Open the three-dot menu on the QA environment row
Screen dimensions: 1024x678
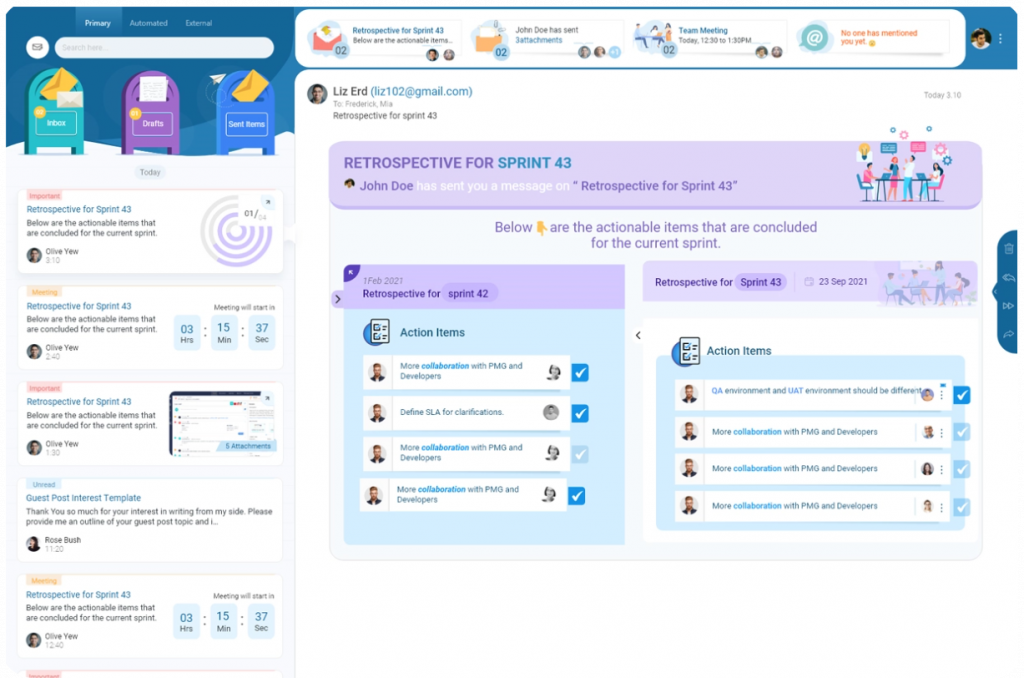[x=942, y=395]
